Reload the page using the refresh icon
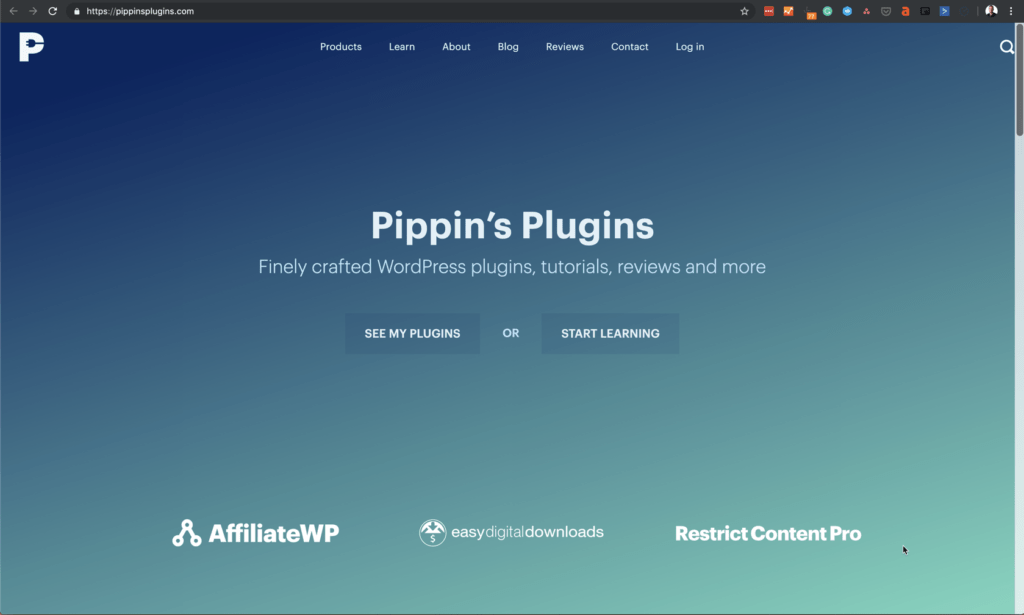Screen dimensions: 1024x615 point(53,11)
